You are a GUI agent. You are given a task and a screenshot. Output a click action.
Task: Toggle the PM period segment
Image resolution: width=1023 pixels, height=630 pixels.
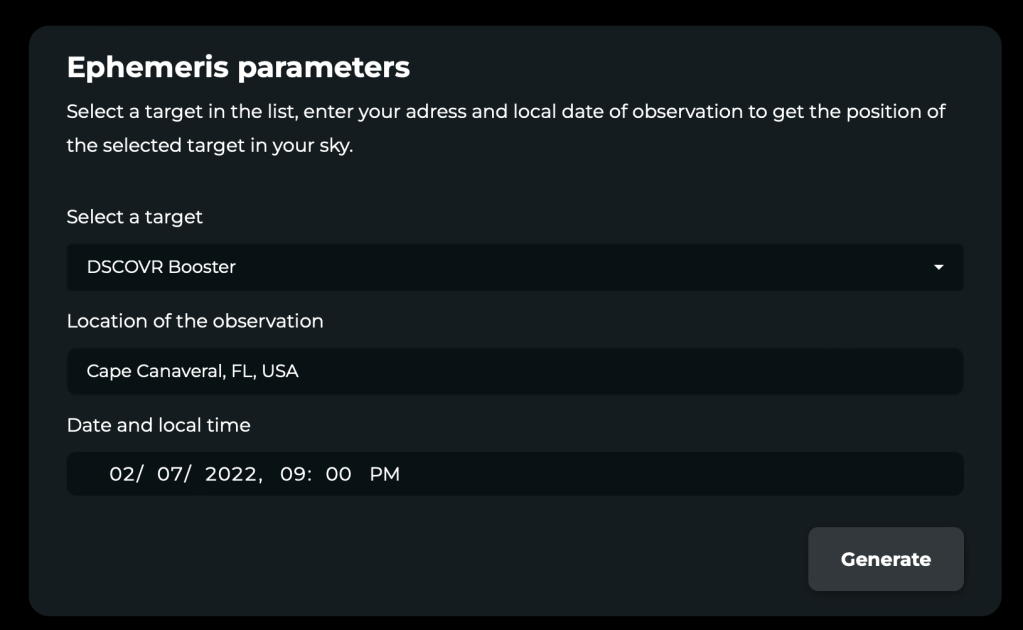(384, 473)
